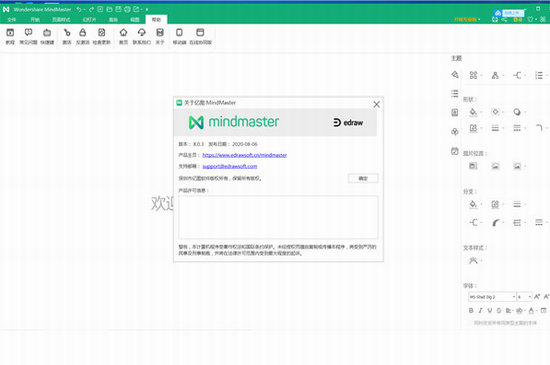Open the Home page (首页) icon
This screenshot has height=365, width=550.
pos(123,36)
